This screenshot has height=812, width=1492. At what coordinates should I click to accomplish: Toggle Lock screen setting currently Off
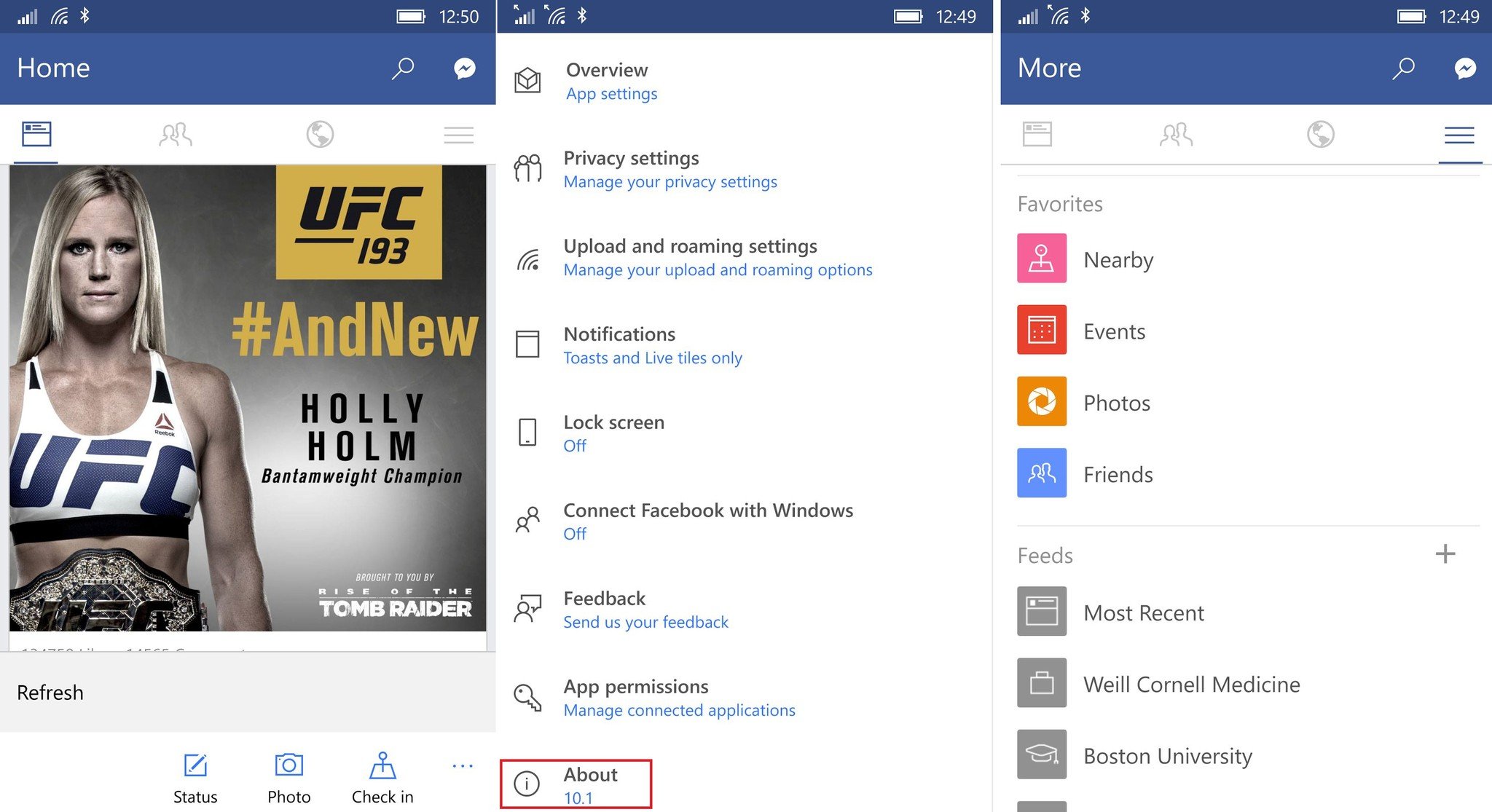(x=613, y=433)
